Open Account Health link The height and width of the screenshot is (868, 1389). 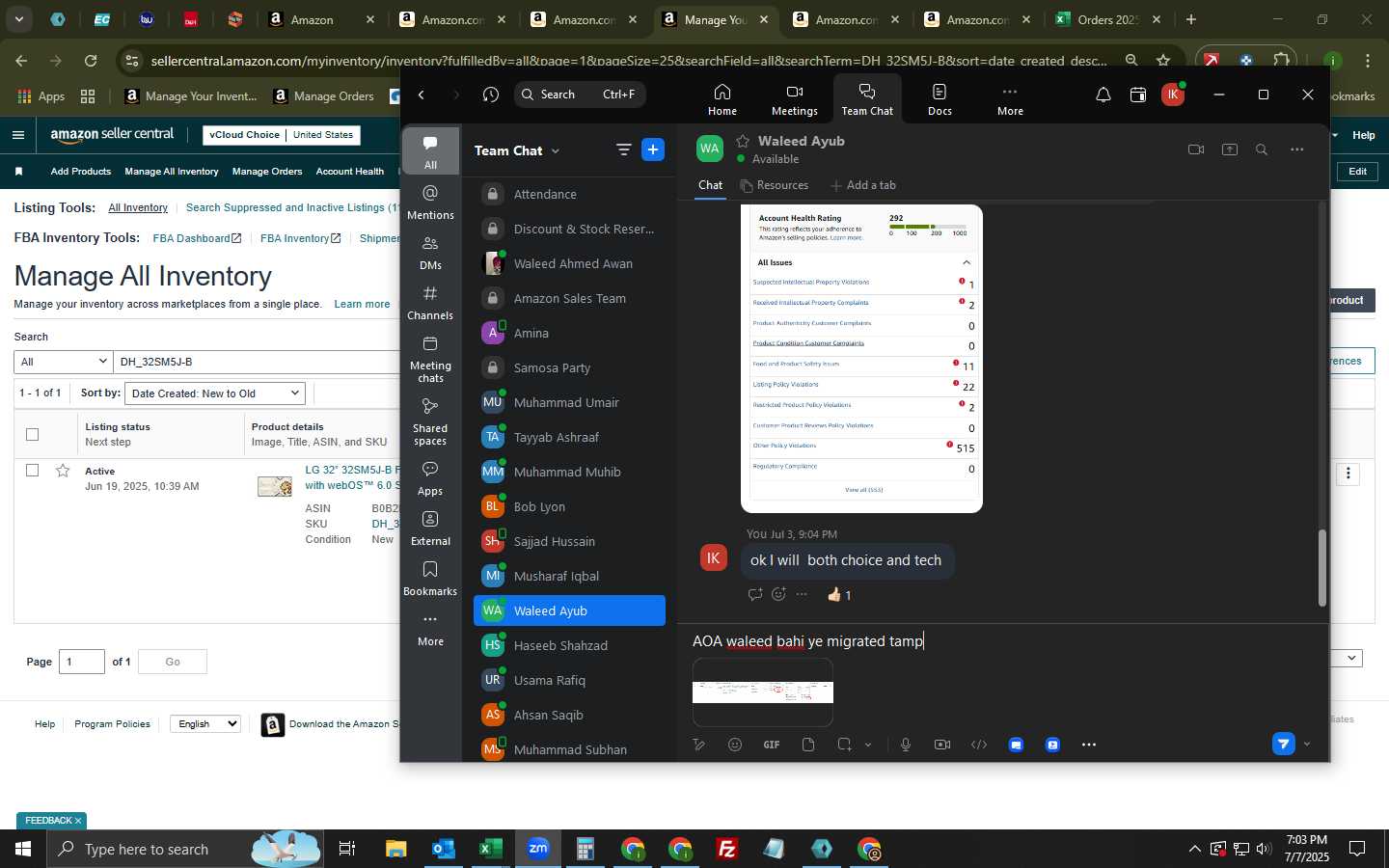pos(350,172)
